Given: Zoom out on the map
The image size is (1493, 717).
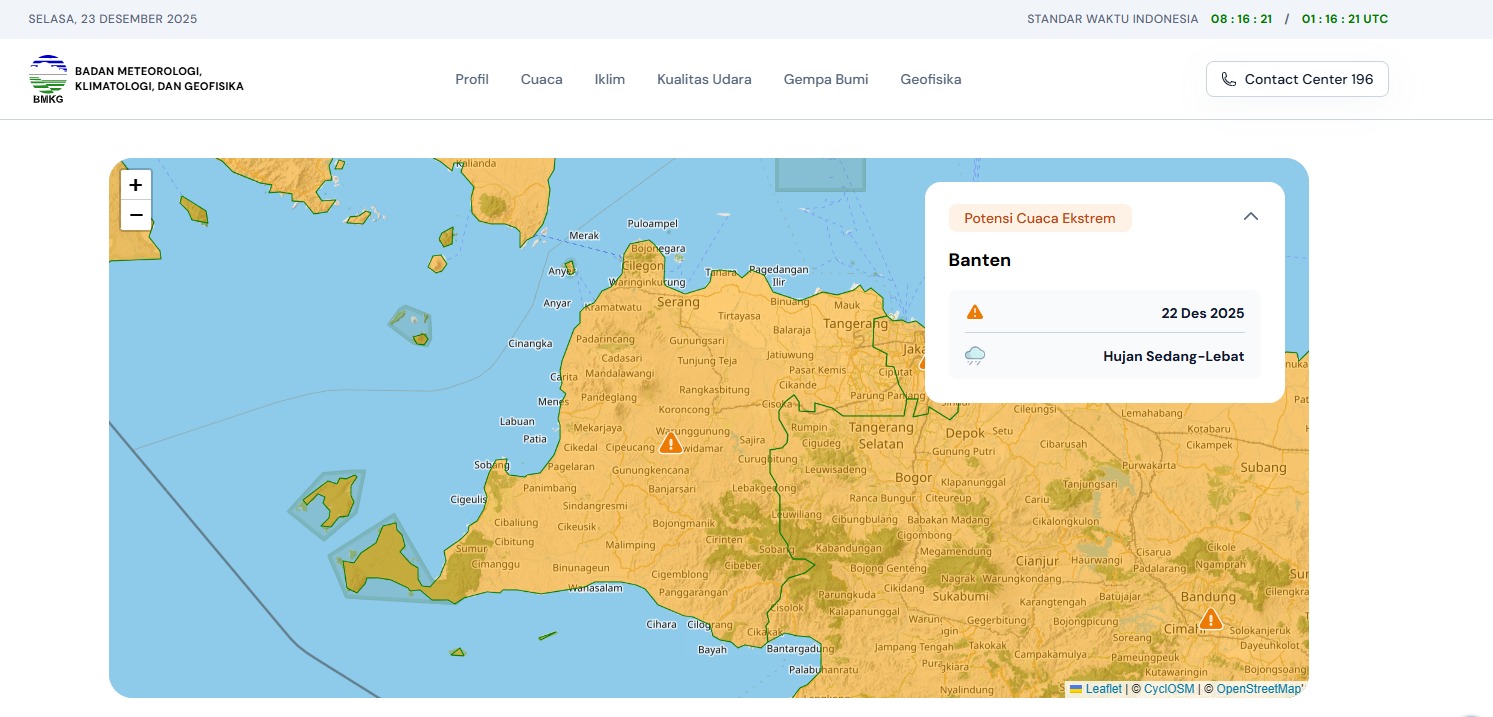Looking at the screenshot, I should [x=136, y=215].
